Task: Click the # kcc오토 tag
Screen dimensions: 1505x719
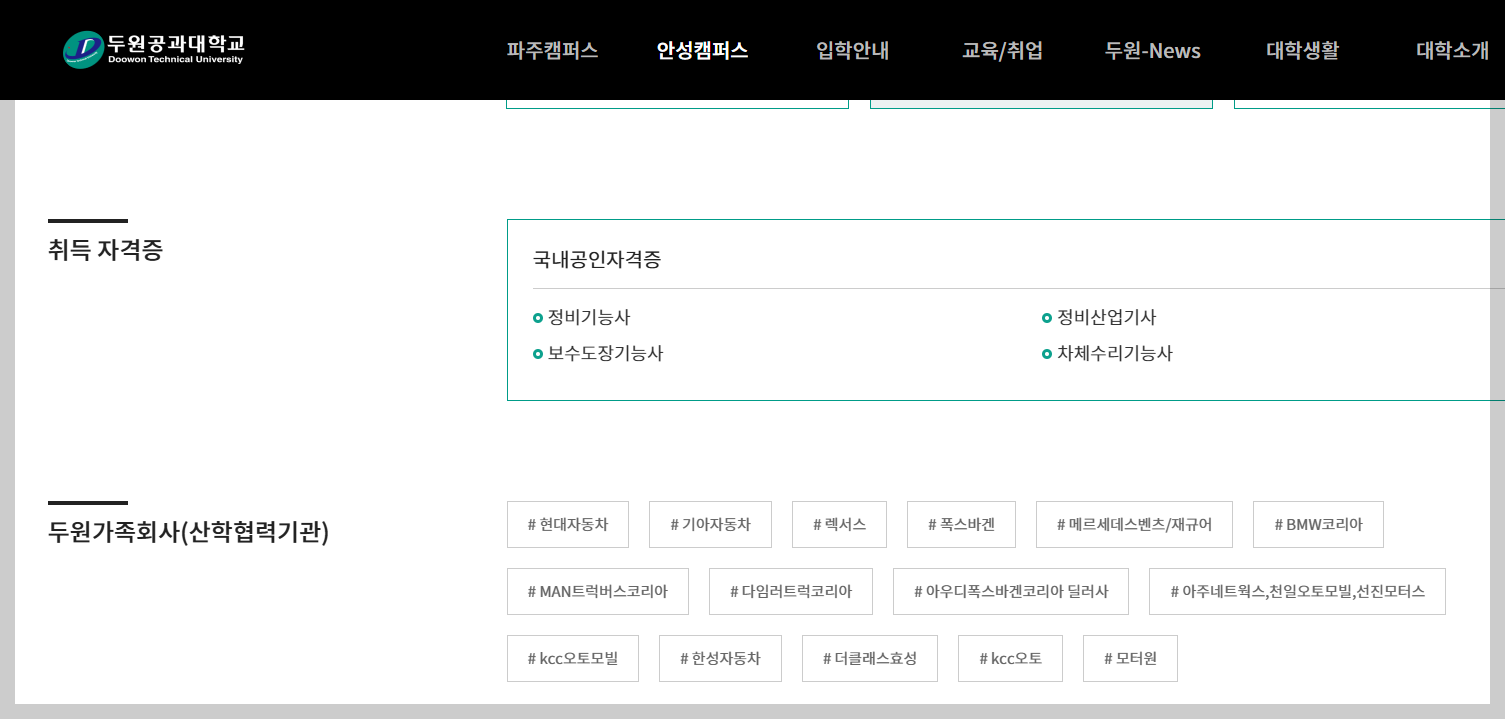Action: 1010,658
